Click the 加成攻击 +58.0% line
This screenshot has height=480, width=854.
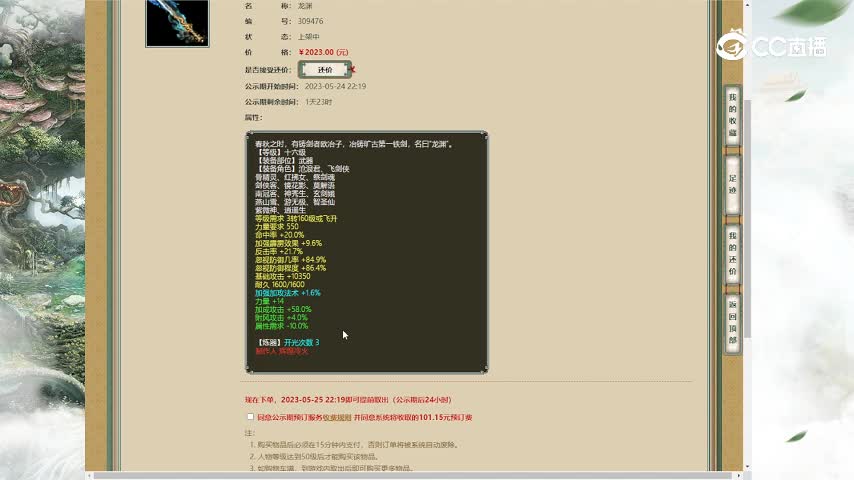[x=283, y=309]
